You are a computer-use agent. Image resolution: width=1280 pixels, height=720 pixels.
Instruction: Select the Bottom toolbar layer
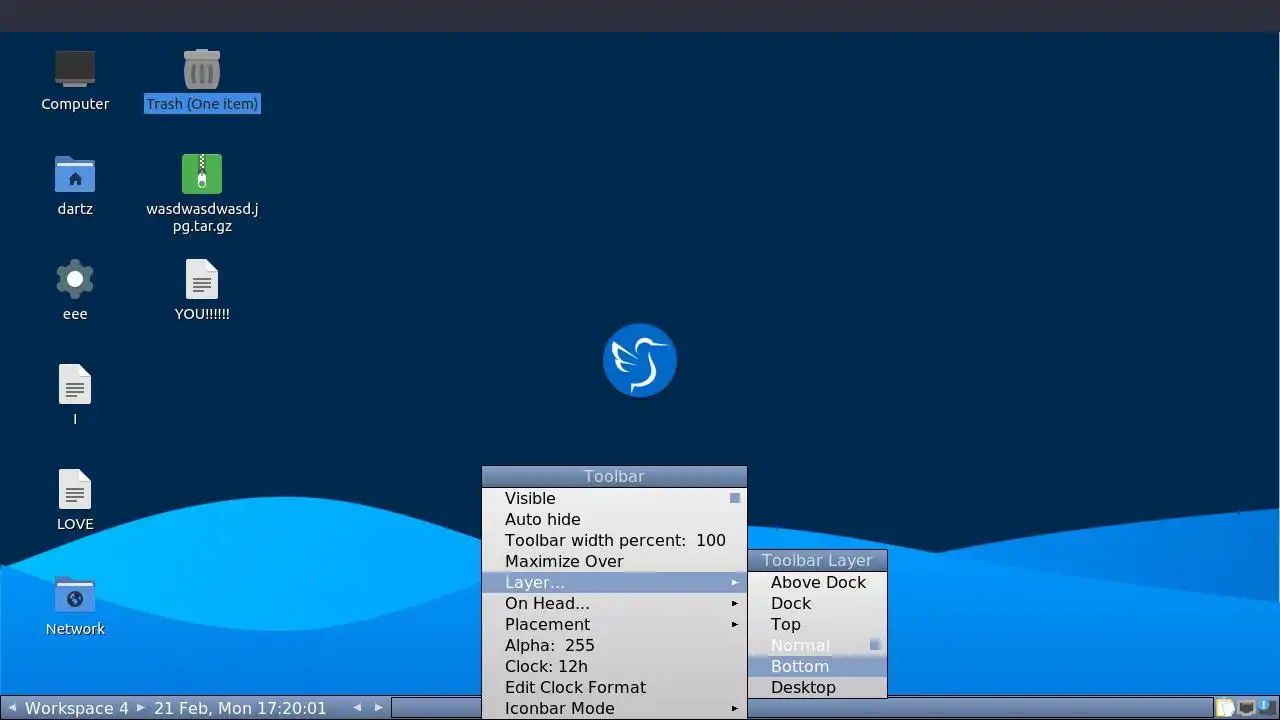coord(817,666)
